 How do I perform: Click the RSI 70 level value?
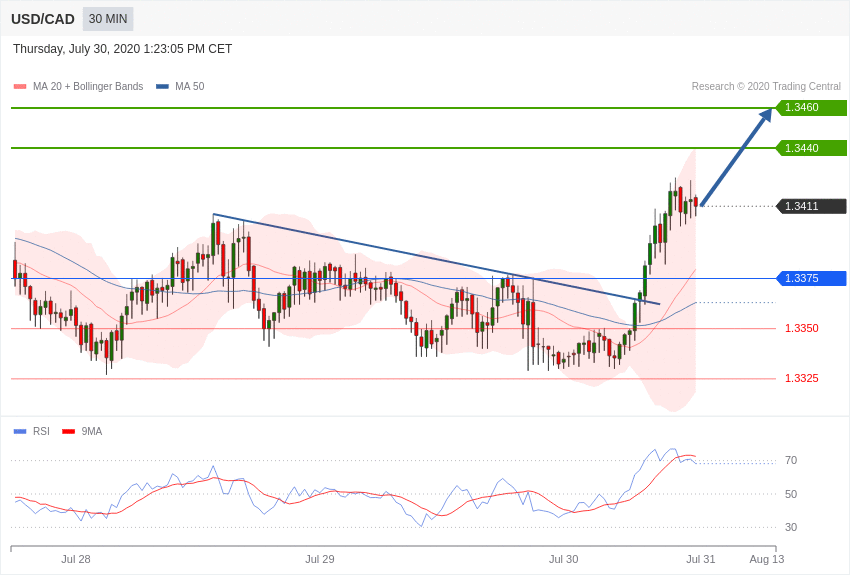(791, 461)
